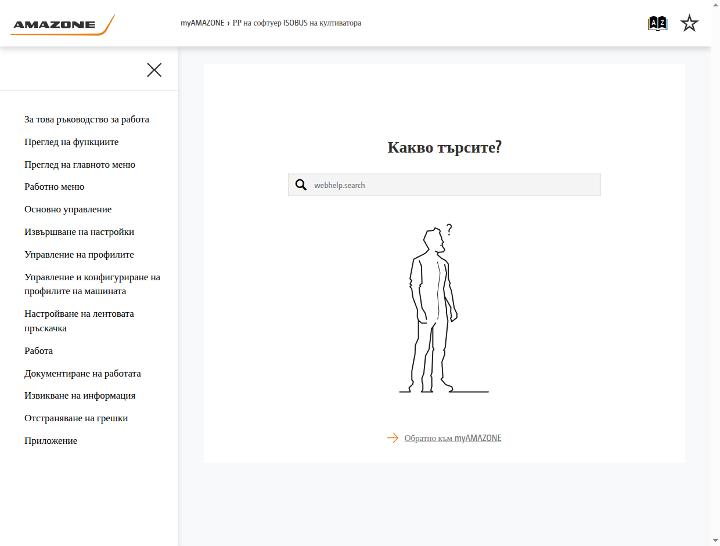Open Преглед на функциите section
The height and width of the screenshot is (546, 720).
[71, 142]
